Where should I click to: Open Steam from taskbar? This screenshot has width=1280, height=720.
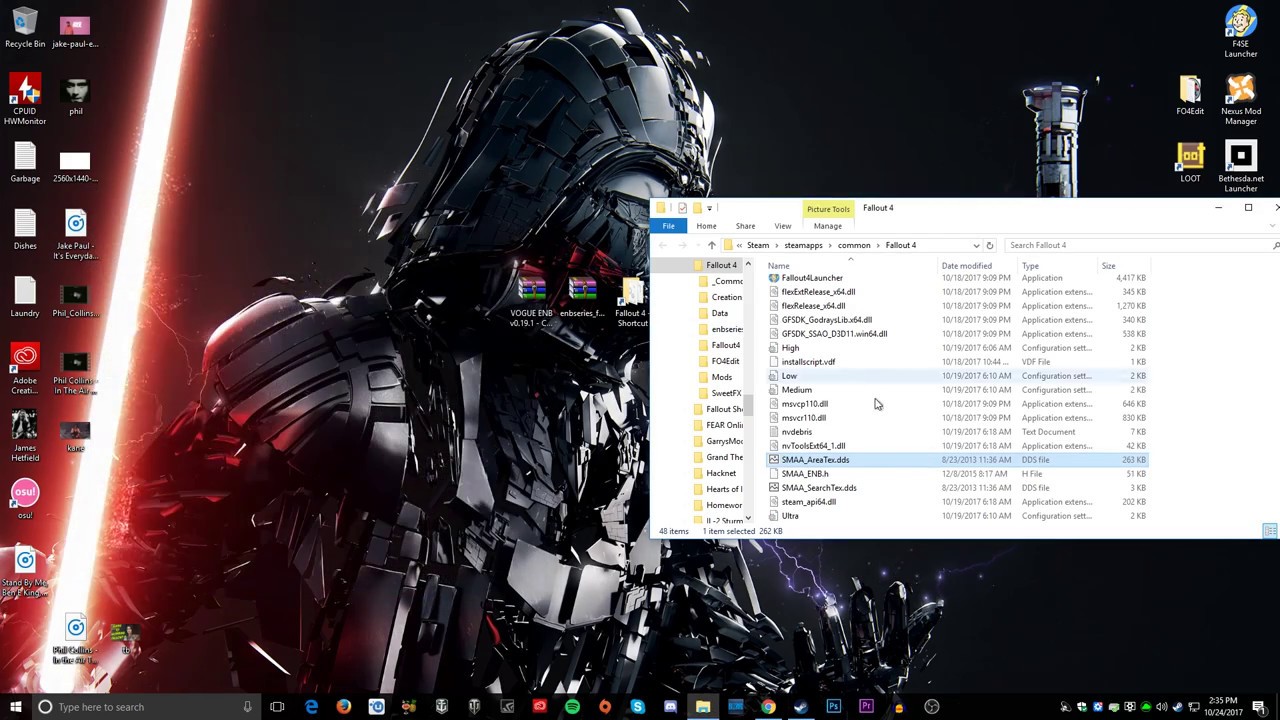point(801,707)
